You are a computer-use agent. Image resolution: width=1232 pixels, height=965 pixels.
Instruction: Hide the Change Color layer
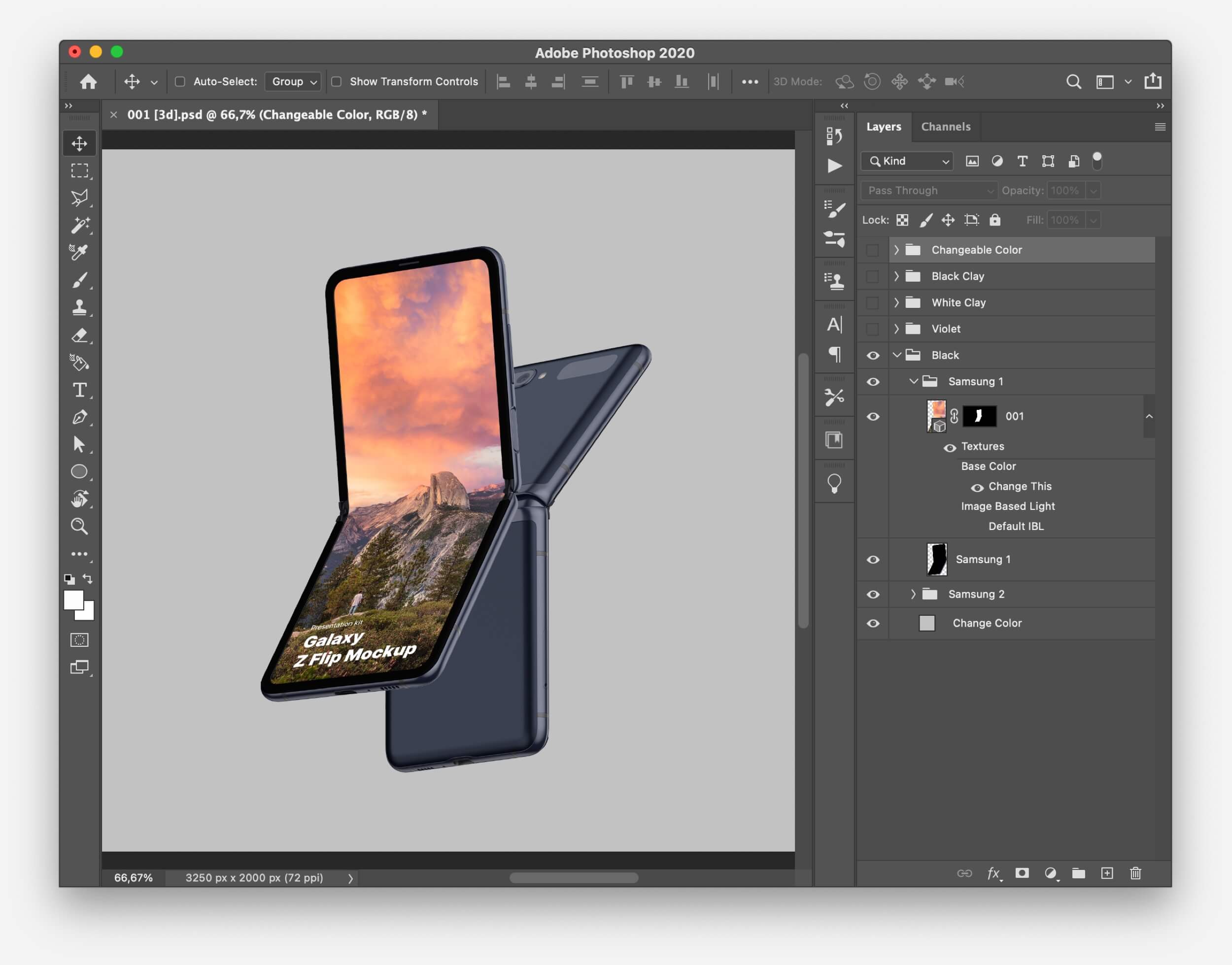(x=873, y=623)
